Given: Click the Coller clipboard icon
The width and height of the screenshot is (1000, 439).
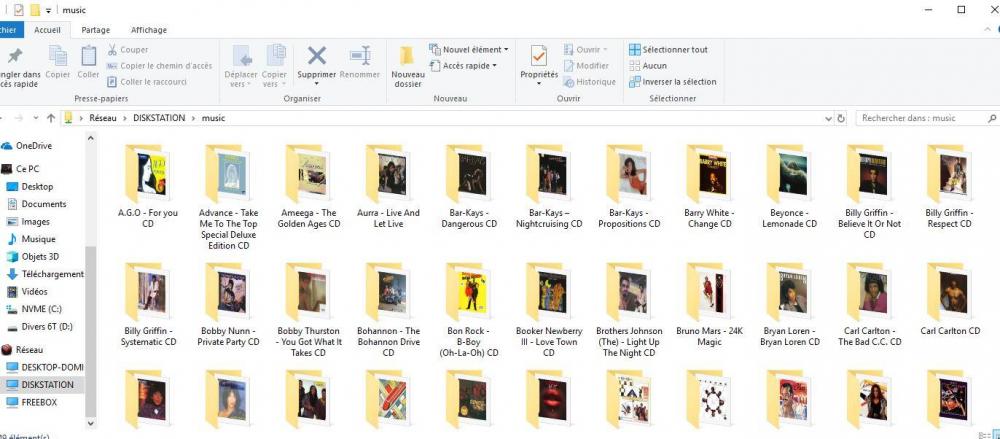Looking at the screenshot, I should [89, 56].
